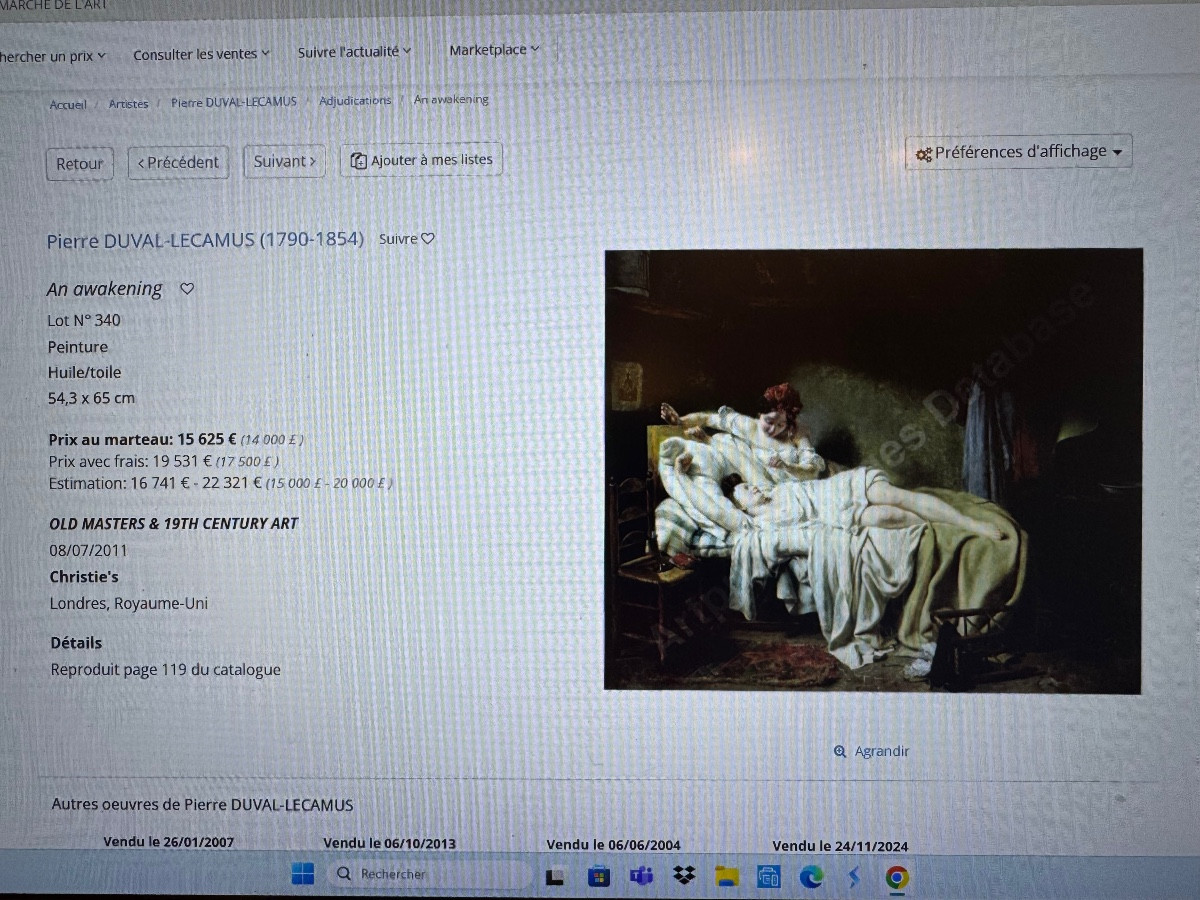Open the blue phone-link taskbar icon
This screenshot has width=1200, height=900.
pos(768,877)
